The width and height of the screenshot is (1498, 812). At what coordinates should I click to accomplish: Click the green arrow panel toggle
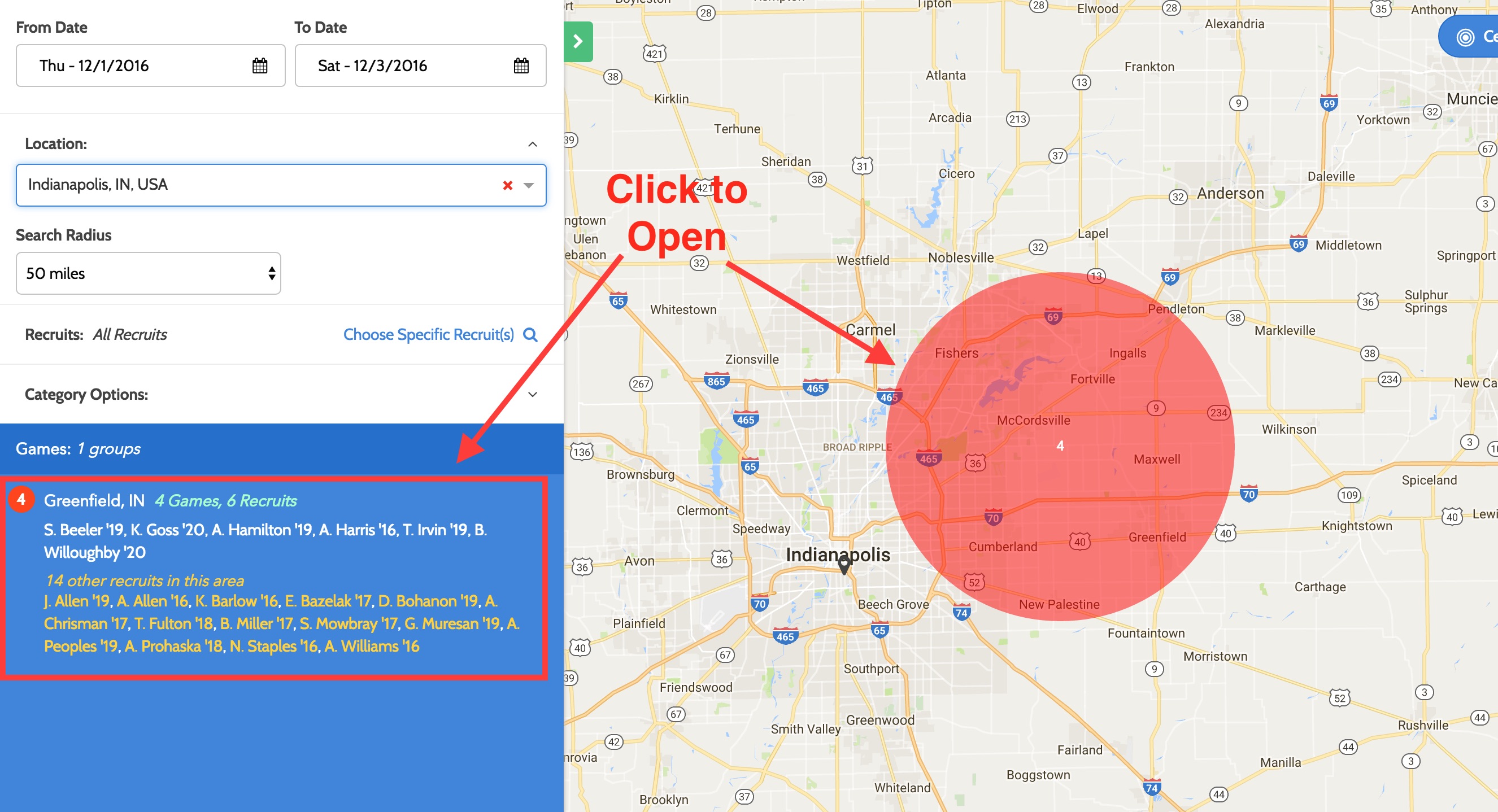[x=578, y=42]
